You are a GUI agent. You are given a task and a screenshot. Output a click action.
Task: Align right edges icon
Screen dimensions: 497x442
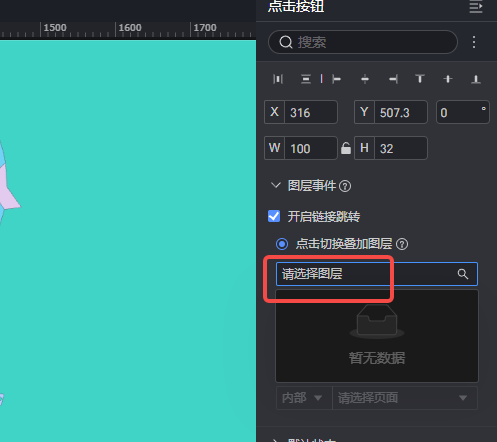click(x=393, y=79)
